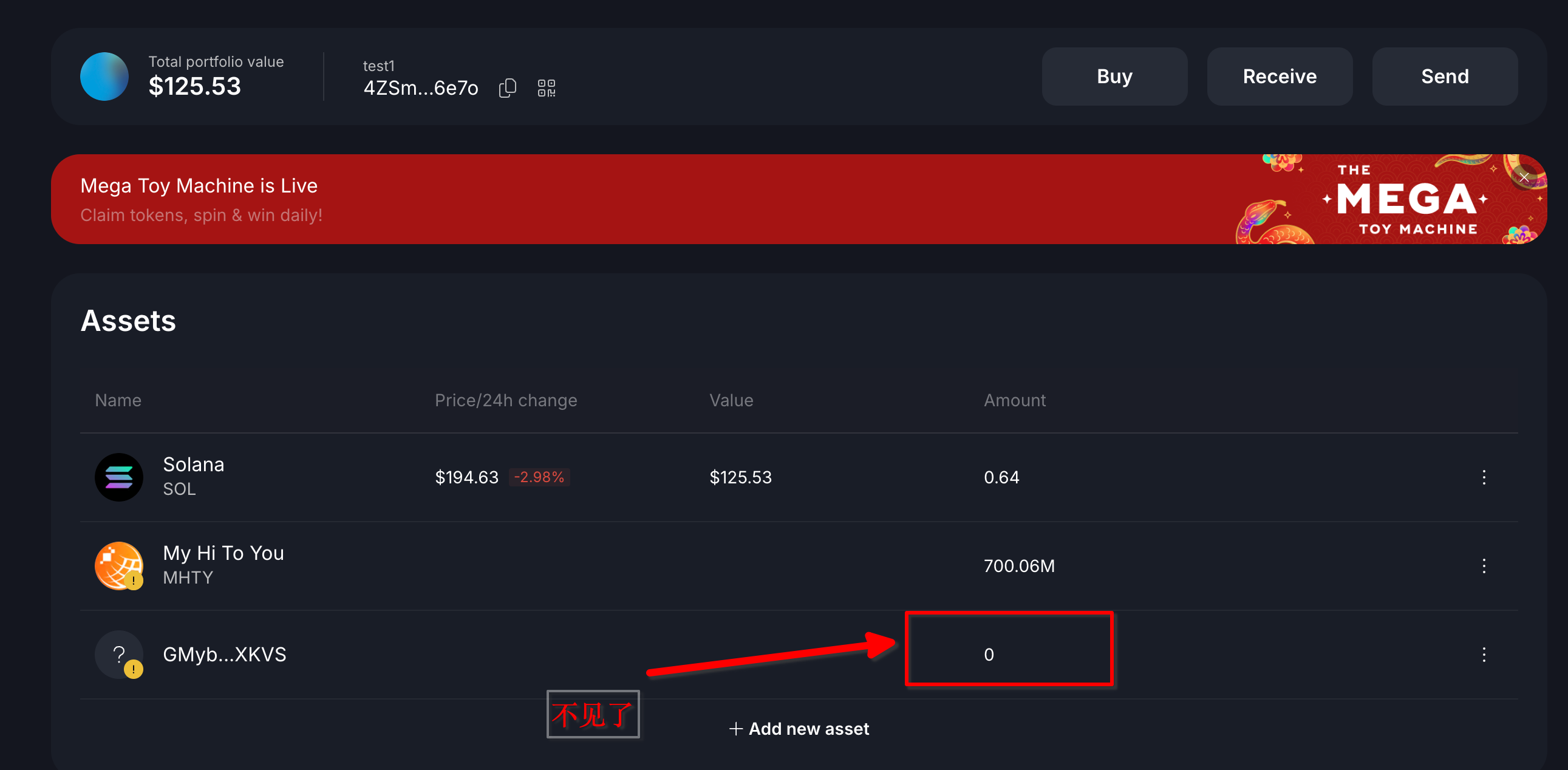Screen dimensions: 1568x770
Task: Open the Solana row three-dot menu
Action: 1484,477
